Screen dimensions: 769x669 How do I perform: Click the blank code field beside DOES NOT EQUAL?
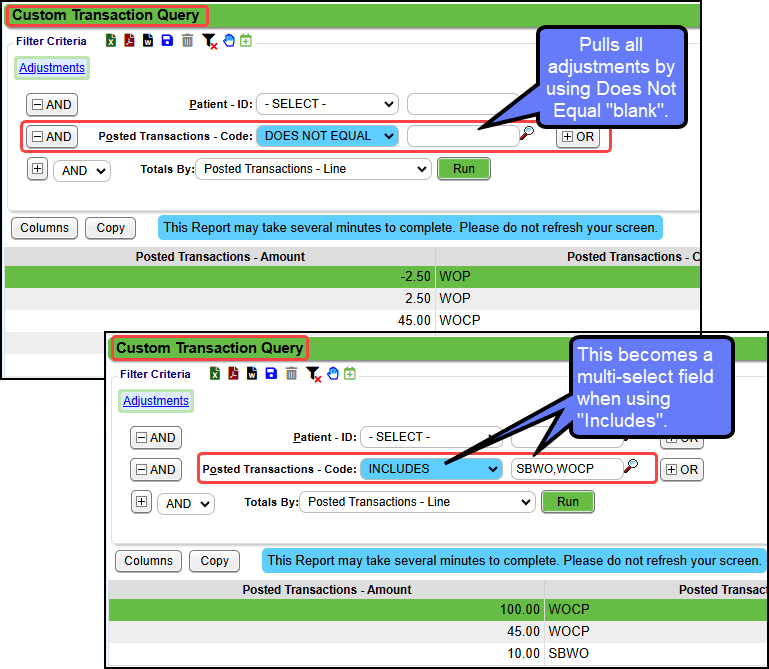463,136
